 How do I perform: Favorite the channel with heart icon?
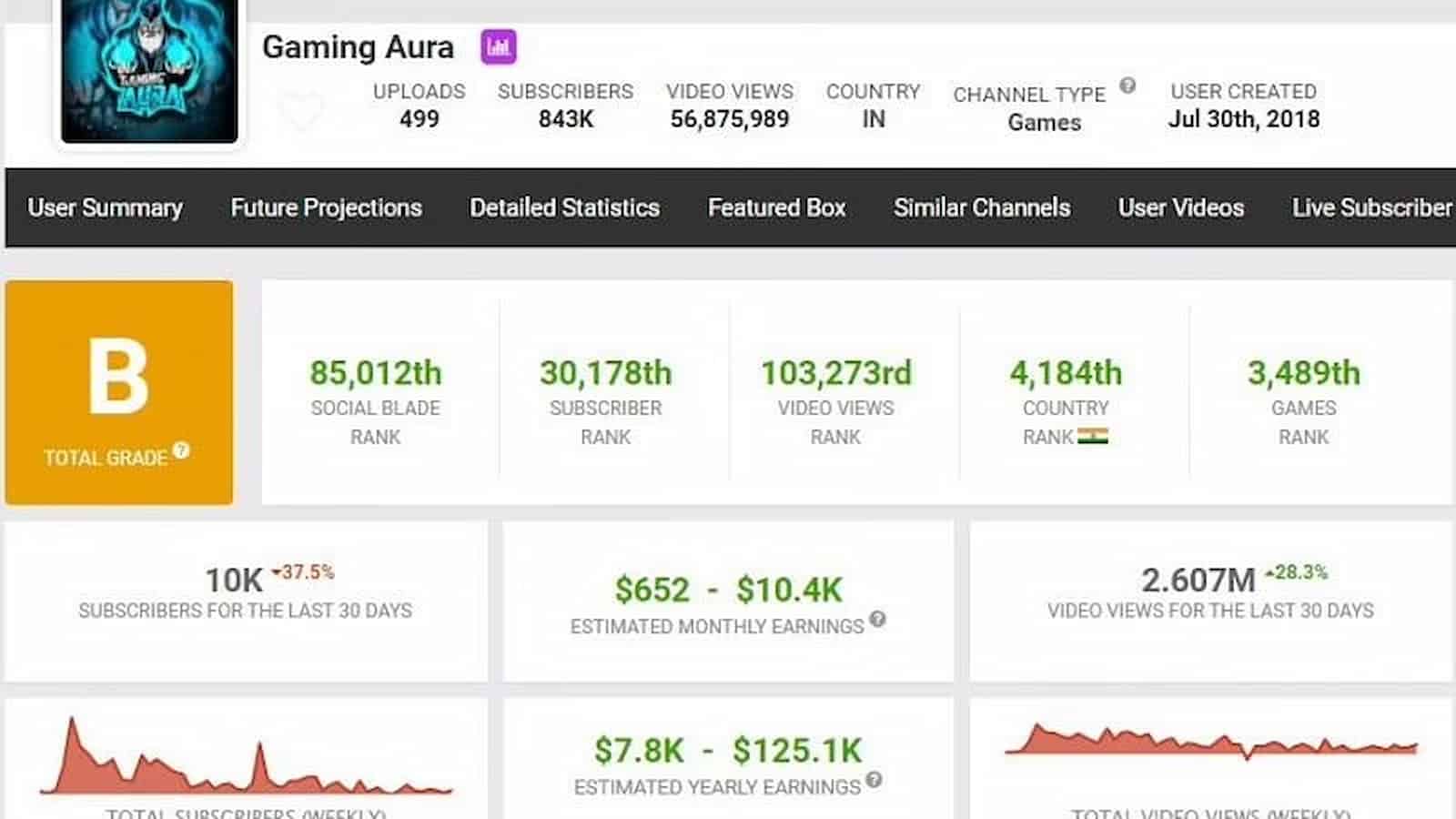pyautogui.click(x=300, y=111)
